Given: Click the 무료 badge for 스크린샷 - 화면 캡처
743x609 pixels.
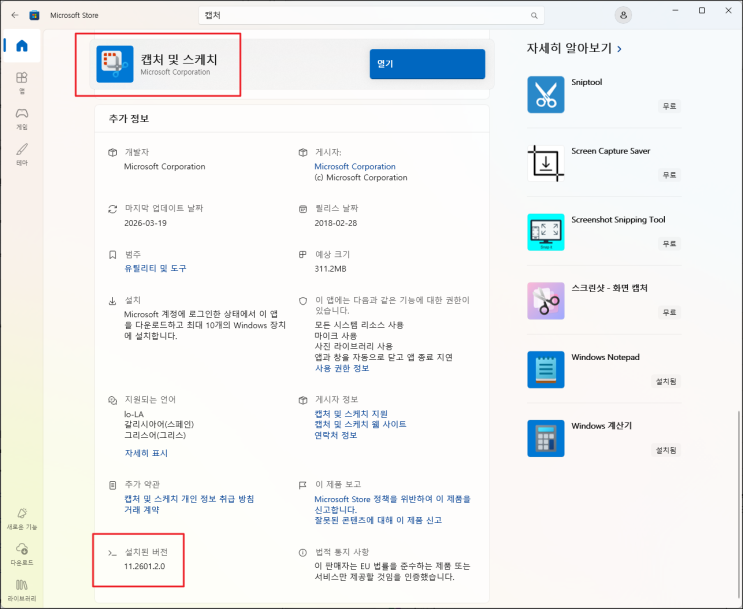Looking at the screenshot, I should pos(670,312).
